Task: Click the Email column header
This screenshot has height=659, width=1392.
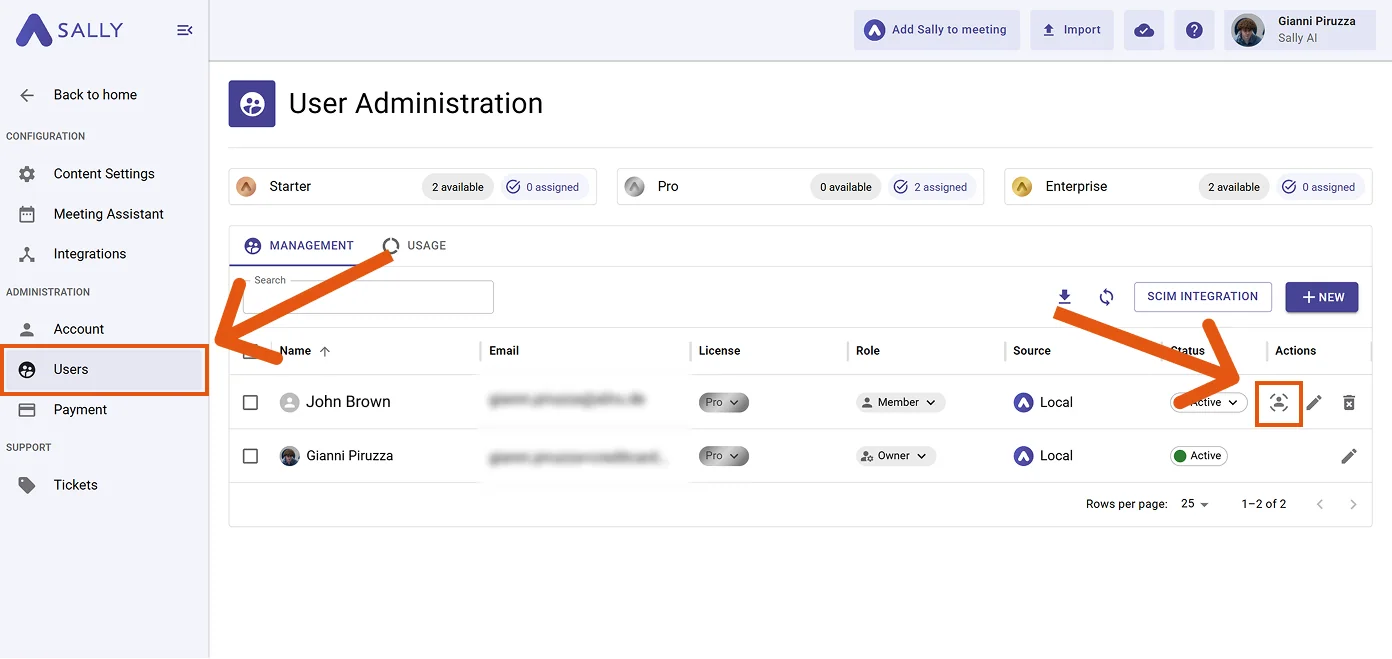Action: [504, 351]
